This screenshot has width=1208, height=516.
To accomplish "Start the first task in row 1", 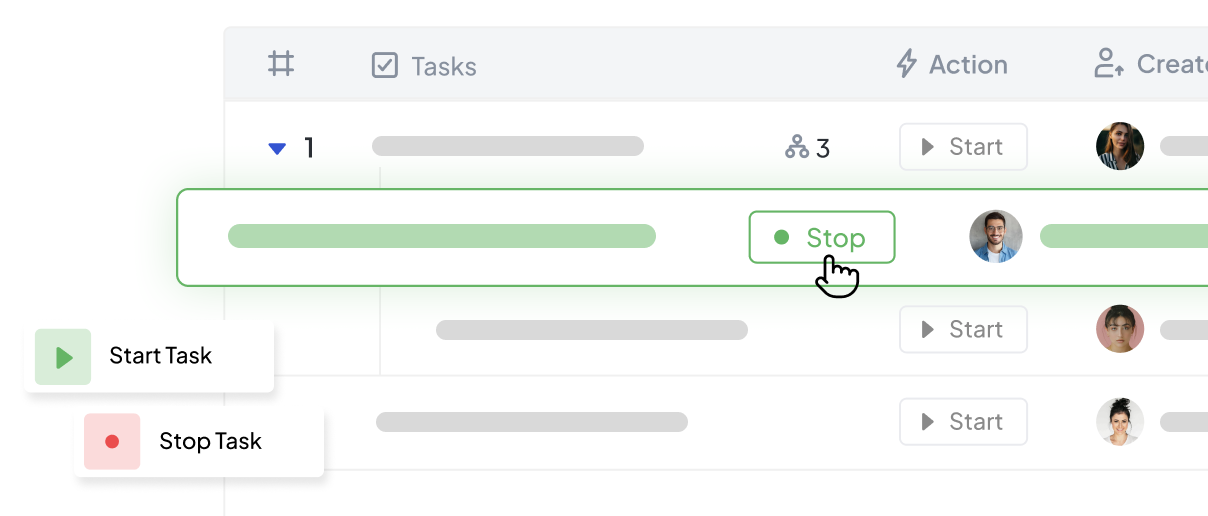I will [x=962, y=147].
